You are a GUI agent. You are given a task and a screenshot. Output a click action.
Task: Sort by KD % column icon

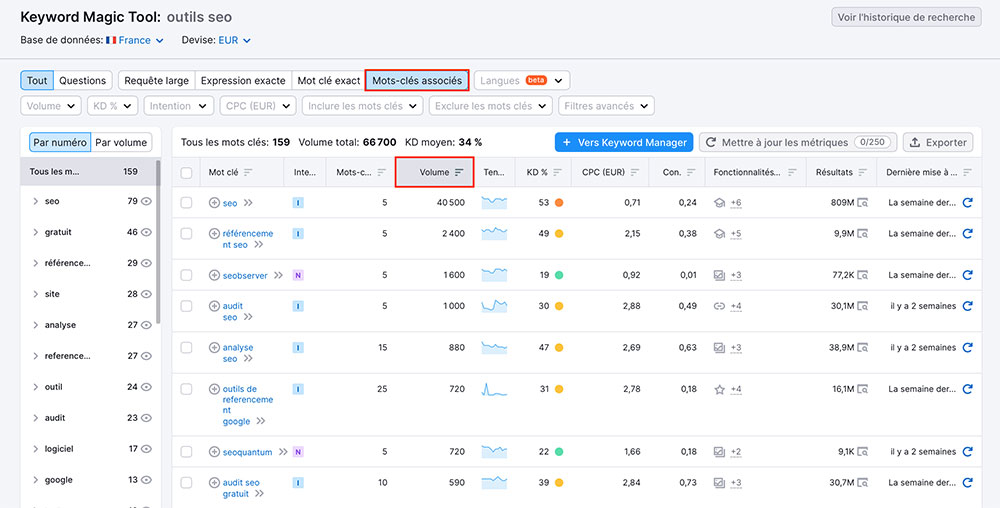tap(557, 172)
